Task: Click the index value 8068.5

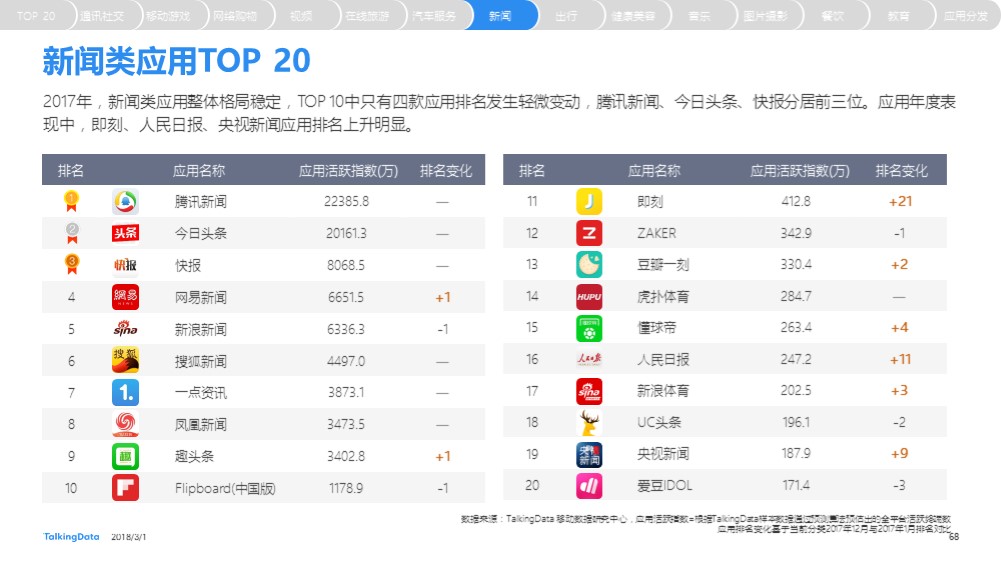Action: pyautogui.click(x=346, y=266)
